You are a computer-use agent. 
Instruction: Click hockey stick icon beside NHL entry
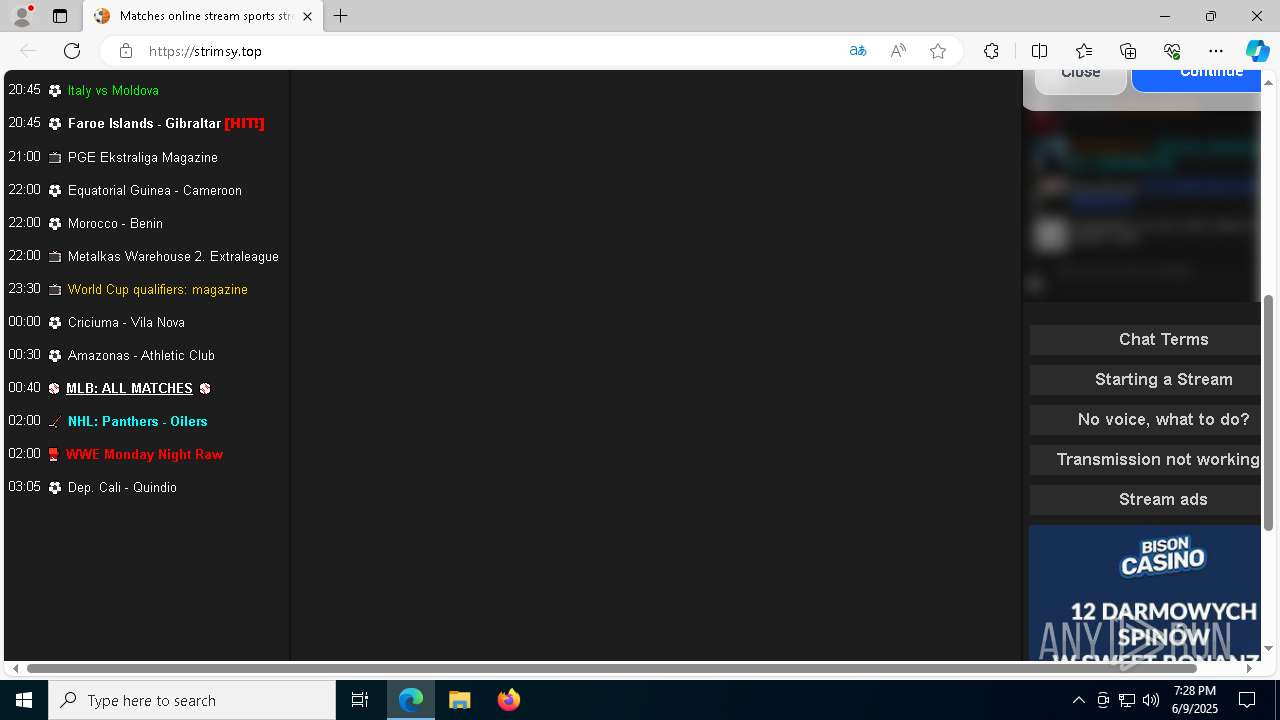[x=55, y=422]
